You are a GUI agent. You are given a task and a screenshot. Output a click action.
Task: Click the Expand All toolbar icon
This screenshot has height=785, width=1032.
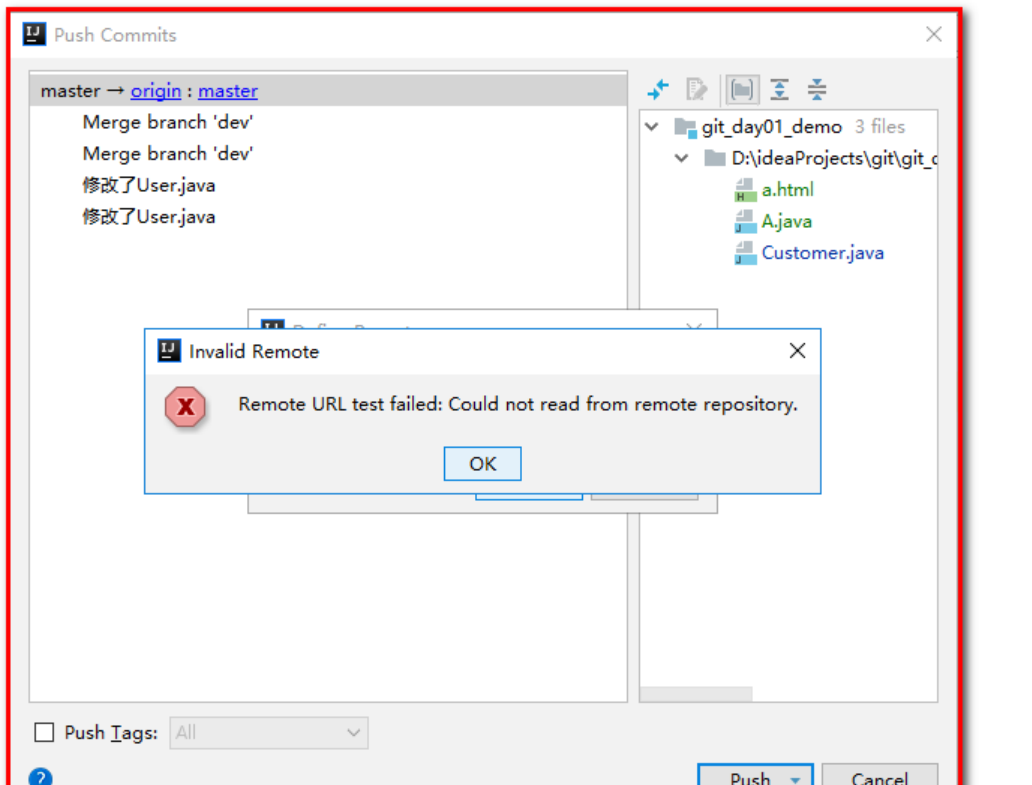[779, 89]
